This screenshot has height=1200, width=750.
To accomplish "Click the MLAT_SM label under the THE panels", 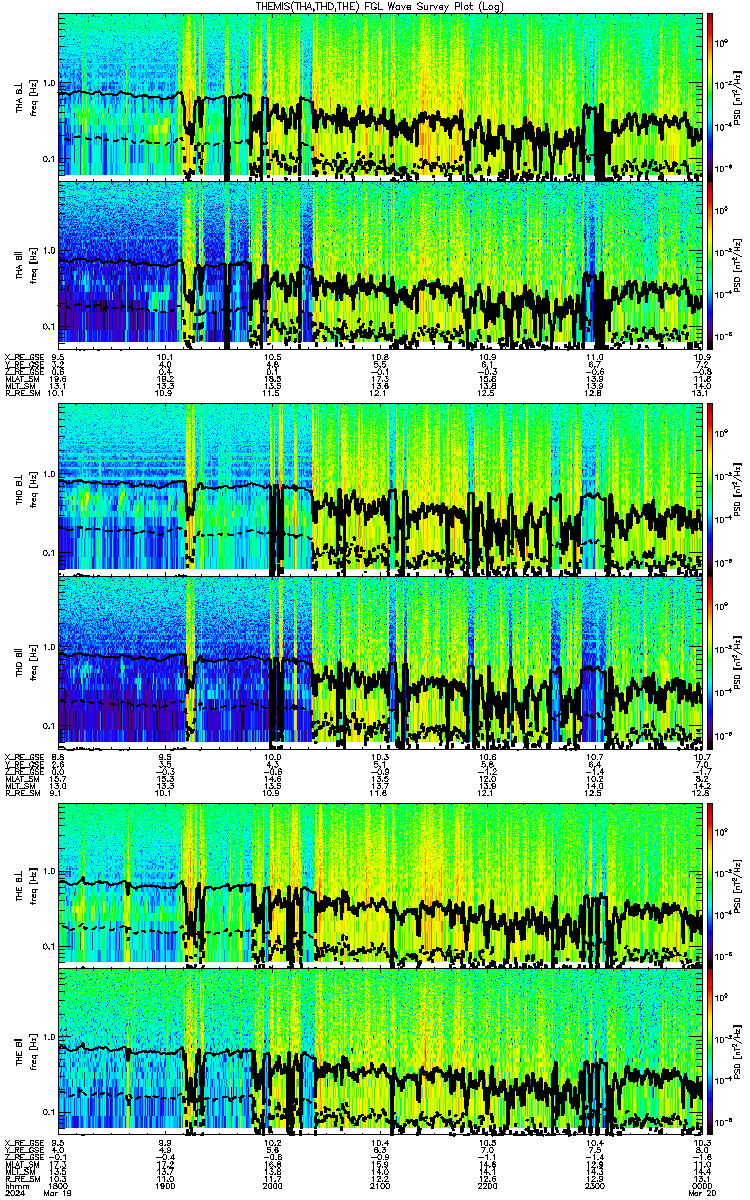I will pyautogui.click(x=20, y=1164).
